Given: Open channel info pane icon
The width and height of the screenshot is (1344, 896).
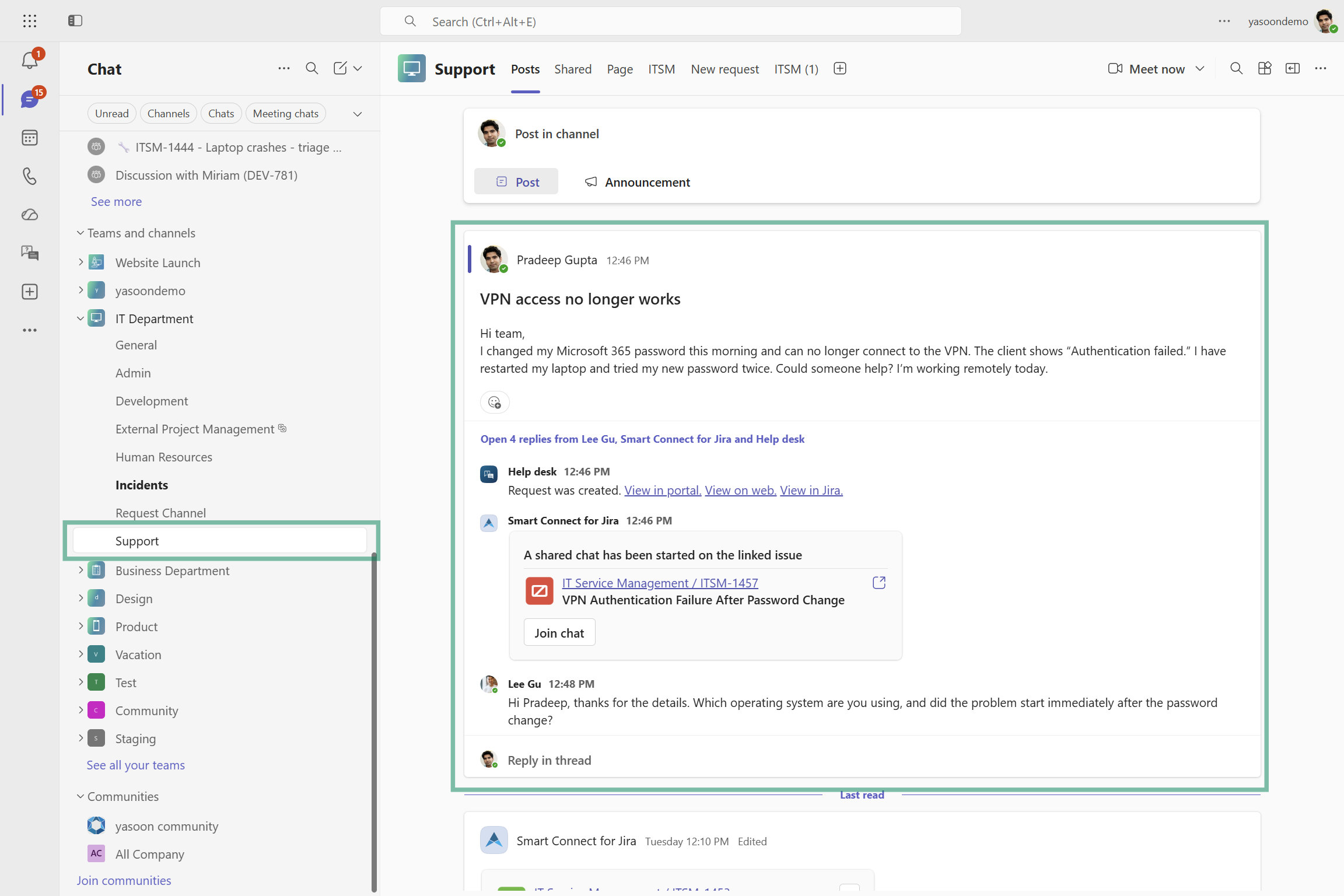Looking at the screenshot, I should click(1293, 69).
